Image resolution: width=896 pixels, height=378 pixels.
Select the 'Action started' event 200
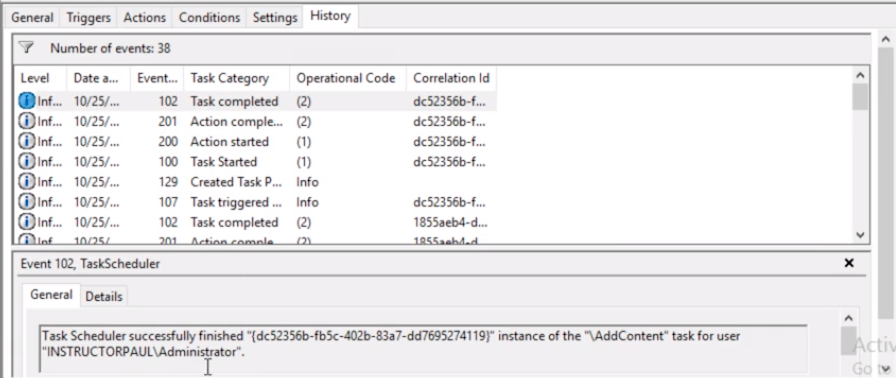pyautogui.click(x=255, y=142)
